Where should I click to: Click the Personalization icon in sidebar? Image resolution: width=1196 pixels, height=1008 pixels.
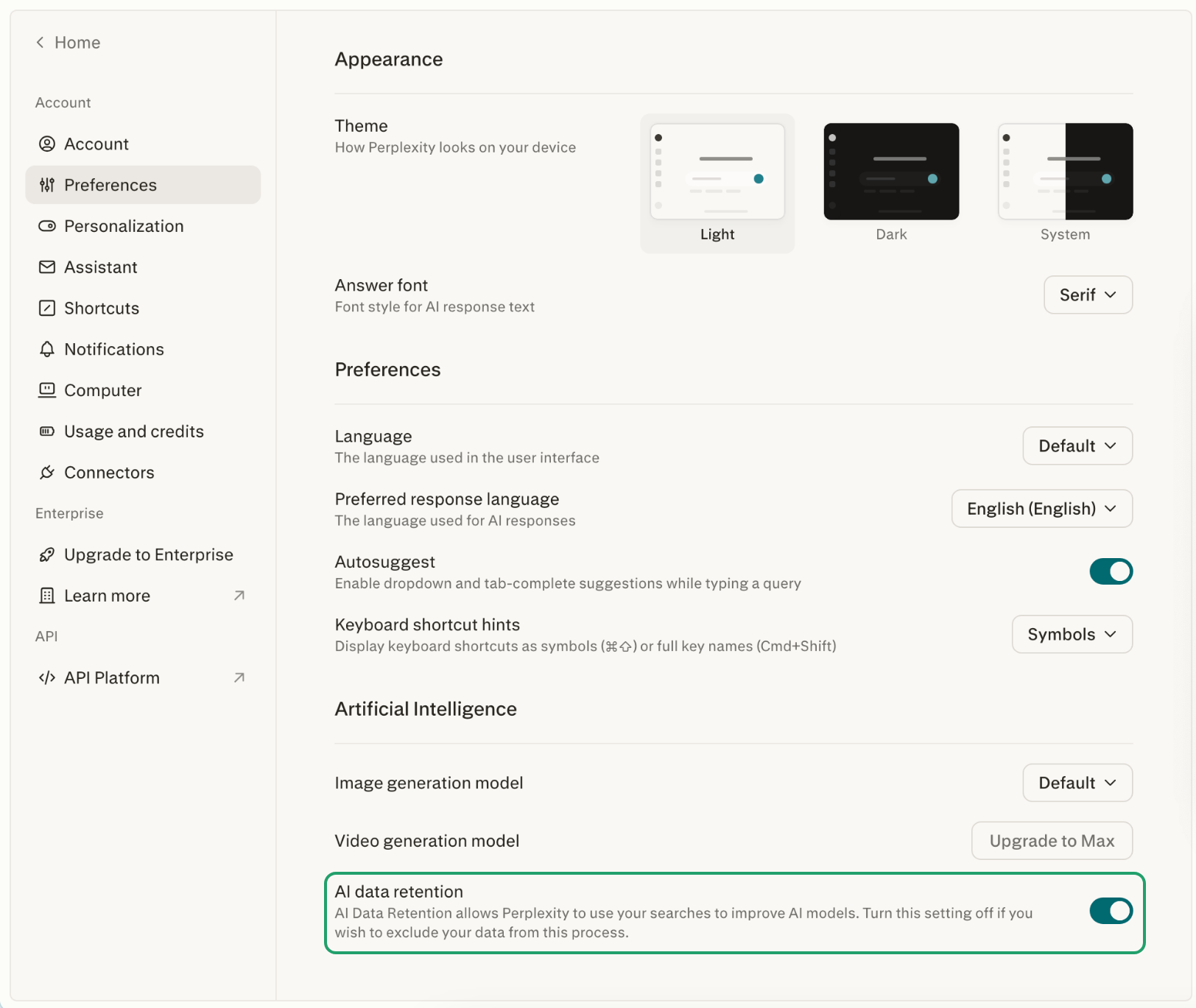point(47,226)
